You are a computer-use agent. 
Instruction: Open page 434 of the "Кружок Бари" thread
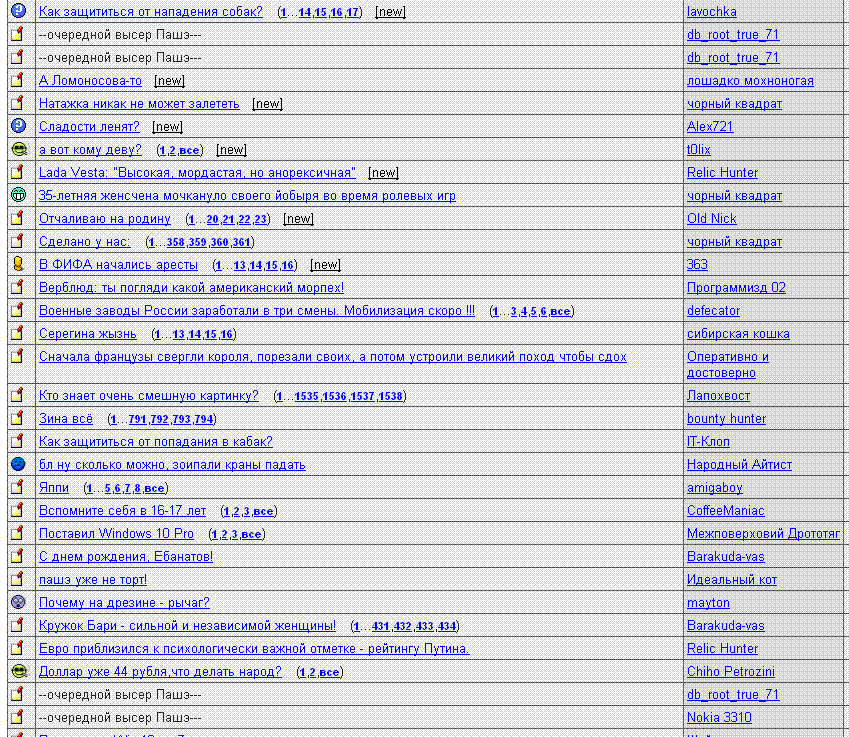pyautogui.click(x=447, y=626)
